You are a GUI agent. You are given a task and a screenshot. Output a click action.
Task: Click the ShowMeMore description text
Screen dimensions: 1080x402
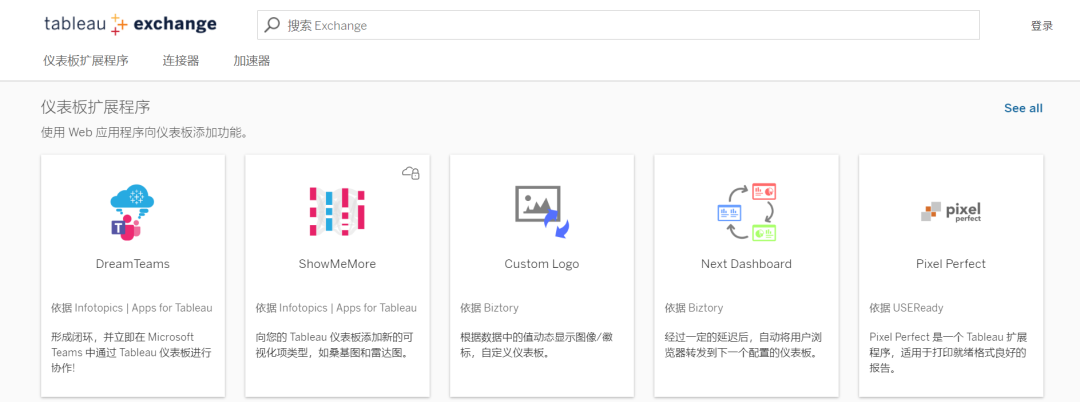pyautogui.click(x=334, y=346)
